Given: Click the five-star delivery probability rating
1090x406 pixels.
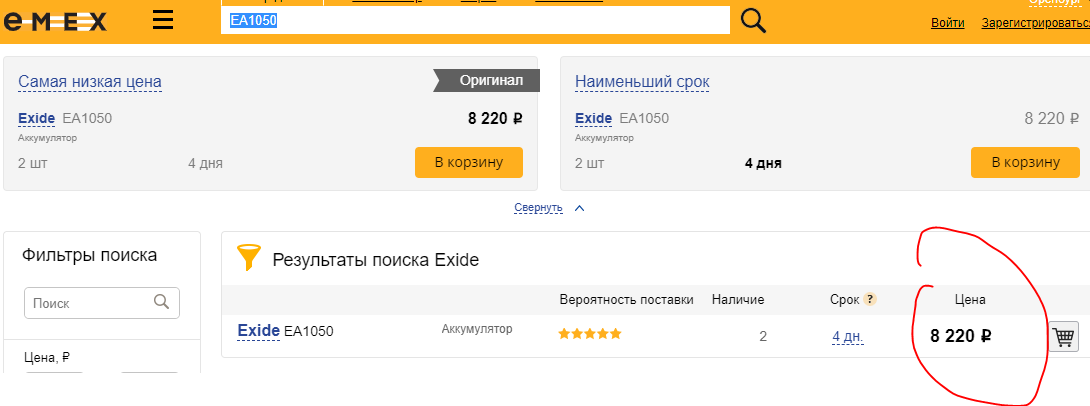Looking at the screenshot, I should (x=589, y=334).
